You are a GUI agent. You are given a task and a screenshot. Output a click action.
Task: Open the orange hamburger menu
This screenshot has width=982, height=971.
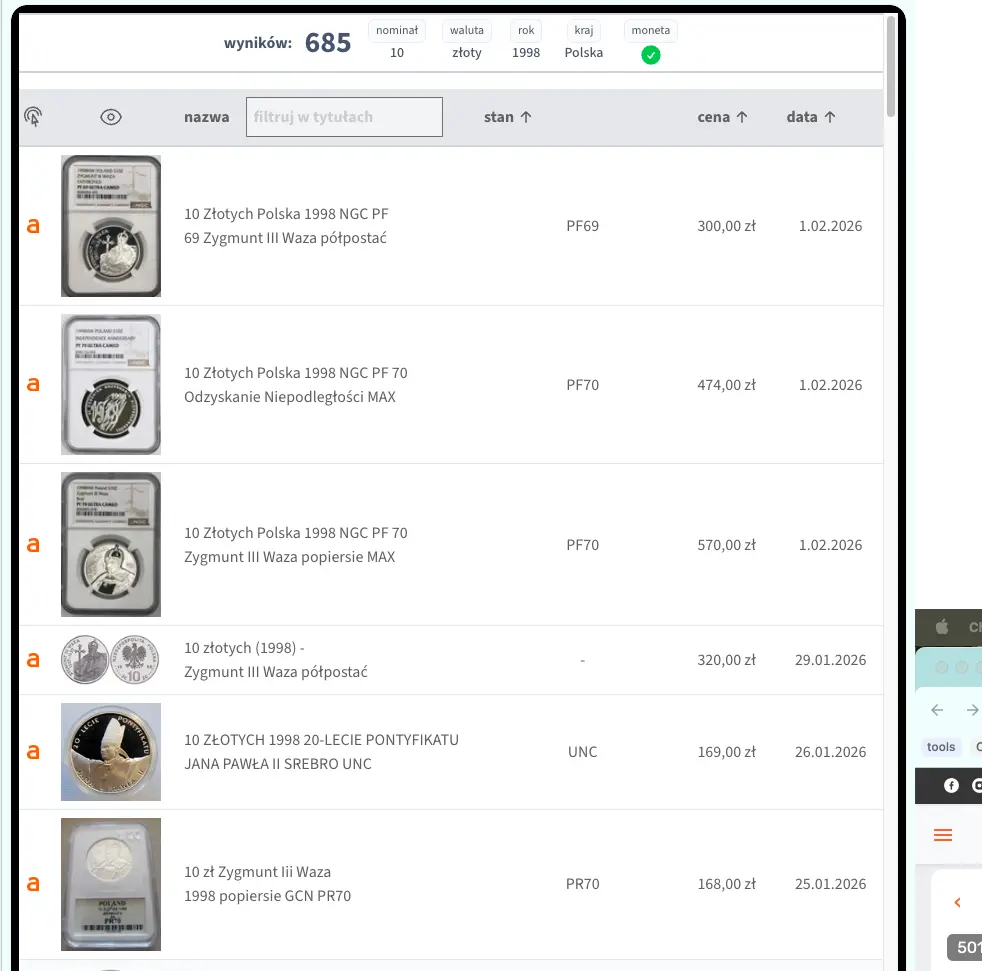[x=942, y=835]
